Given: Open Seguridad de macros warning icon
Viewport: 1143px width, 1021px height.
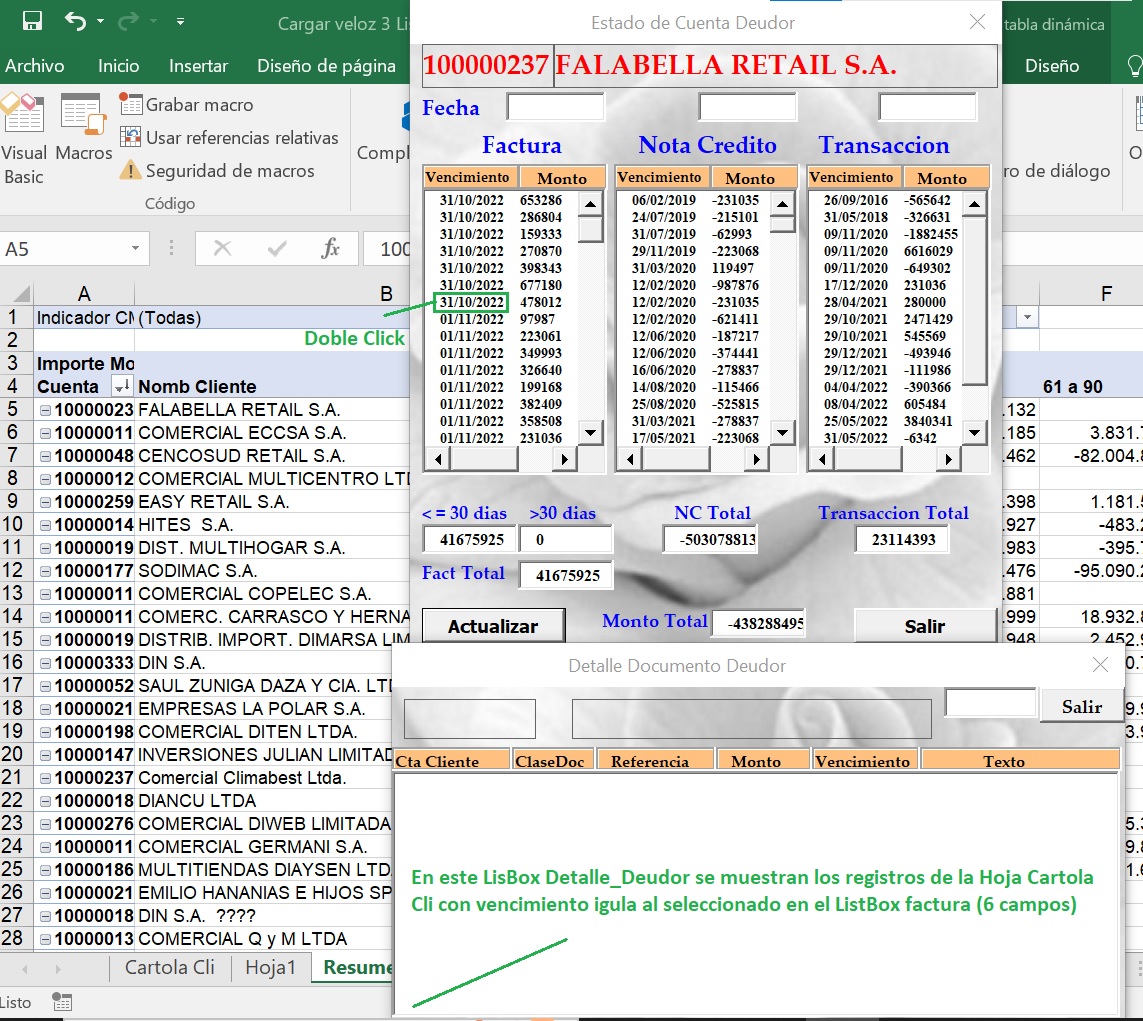Looking at the screenshot, I should point(130,170).
